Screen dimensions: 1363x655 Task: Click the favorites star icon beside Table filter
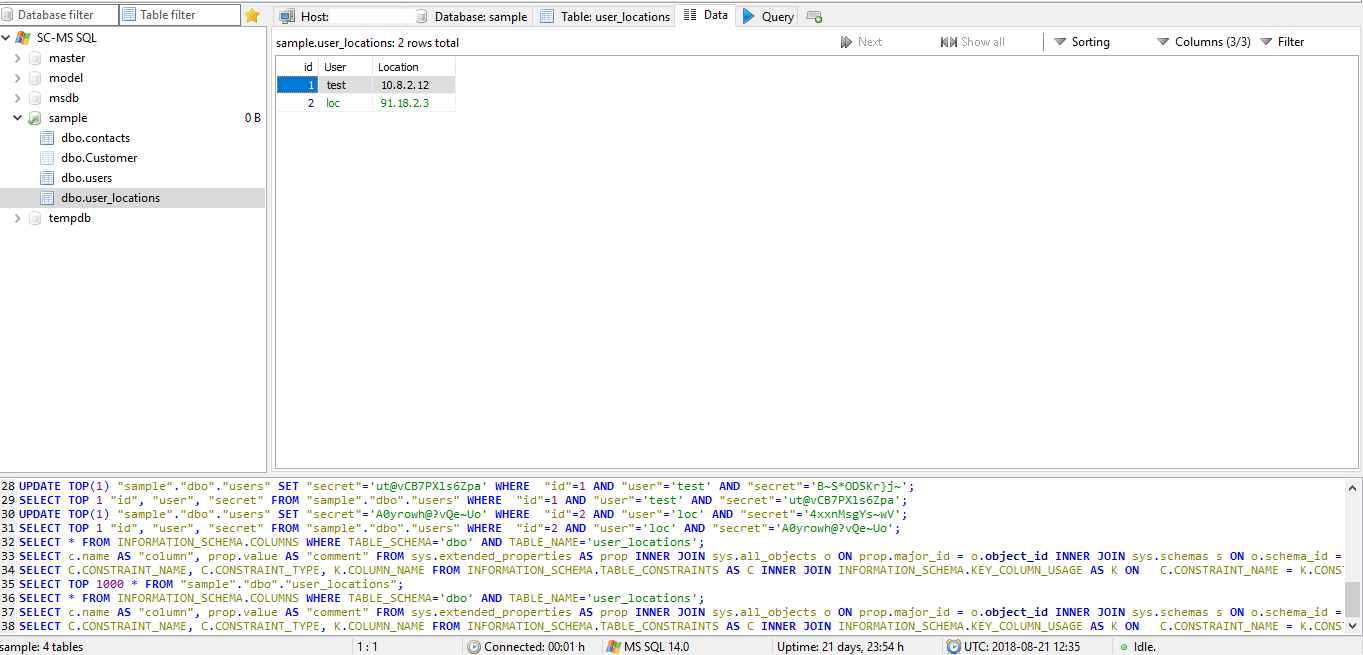tap(252, 15)
